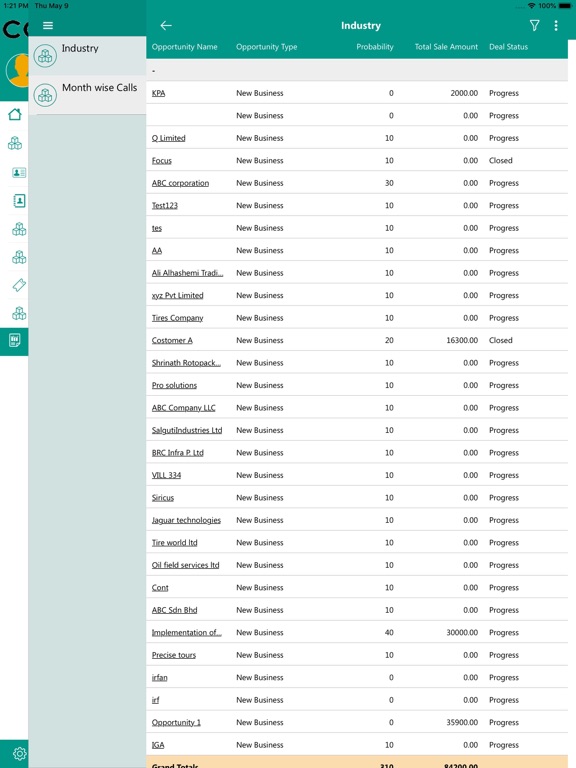This screenshot has width=576, height=768.
Task: Open the xyz Pvt Limited opportunity
Action: (177, 296)
